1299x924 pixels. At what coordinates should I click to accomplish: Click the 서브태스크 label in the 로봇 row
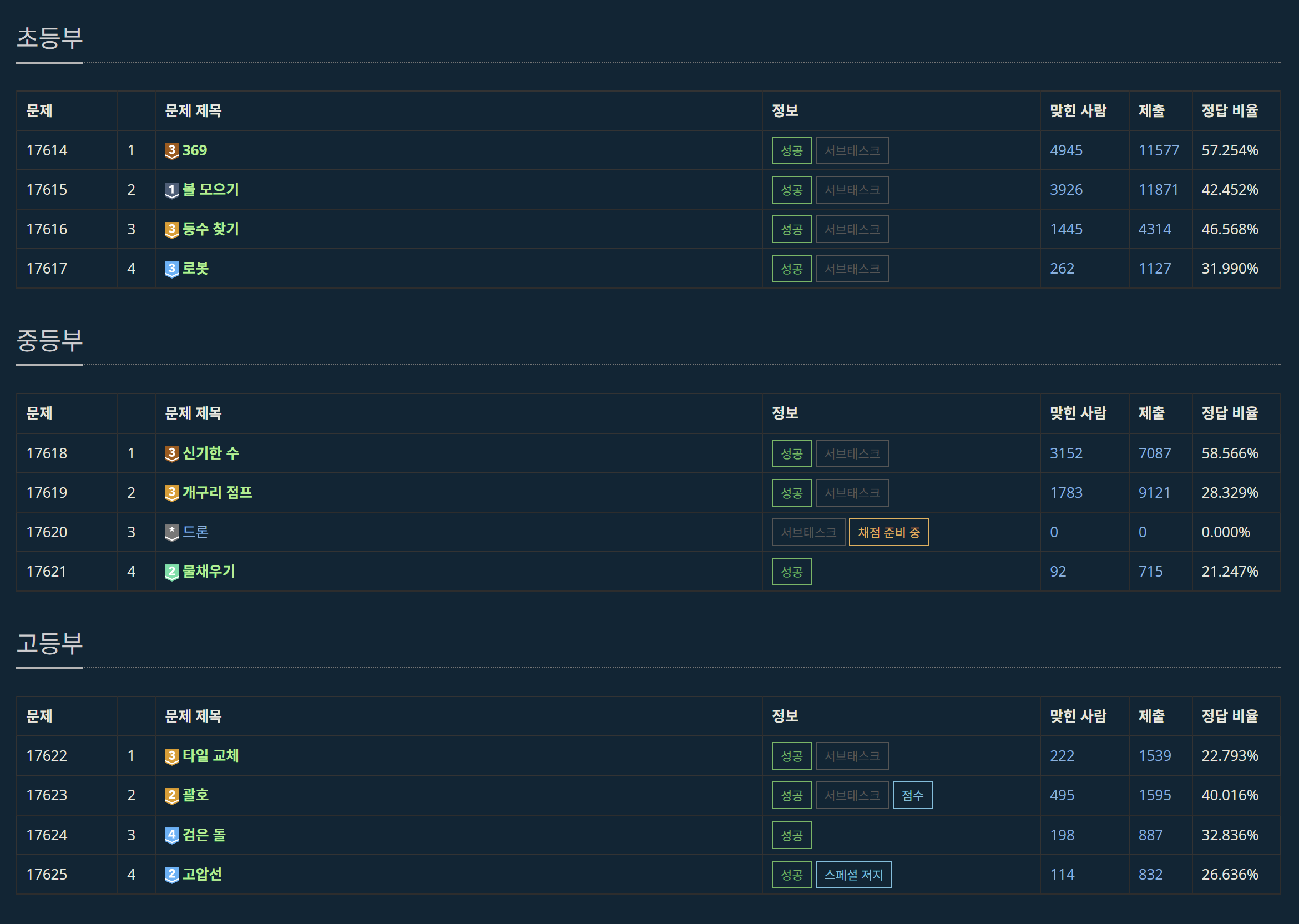point(852,269)
